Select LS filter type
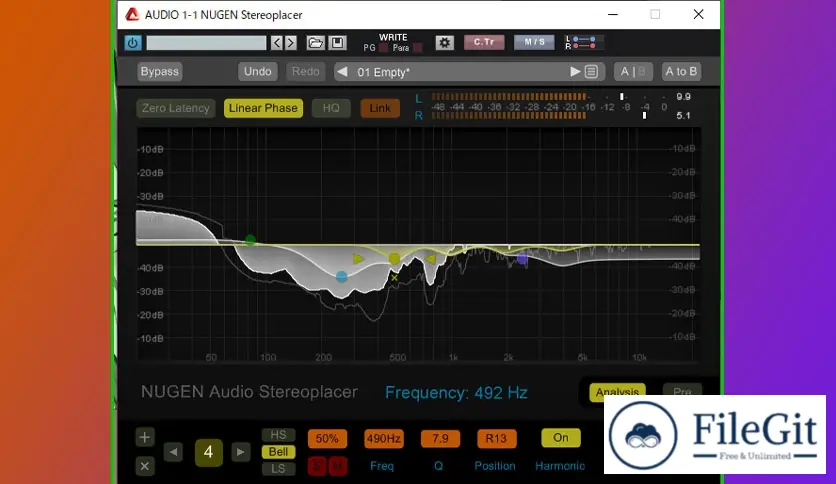This screenshot has width=836, height=484. pyautogui.click(x=278, y=469)
